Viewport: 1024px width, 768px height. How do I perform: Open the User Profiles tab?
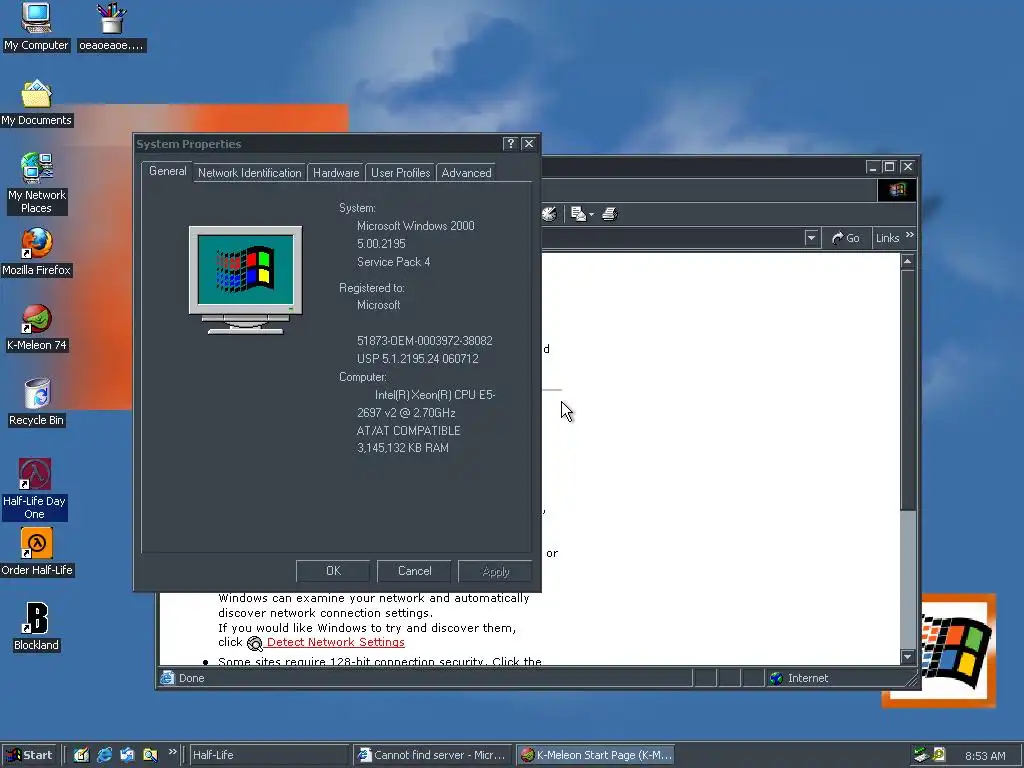tap(400, 173)
